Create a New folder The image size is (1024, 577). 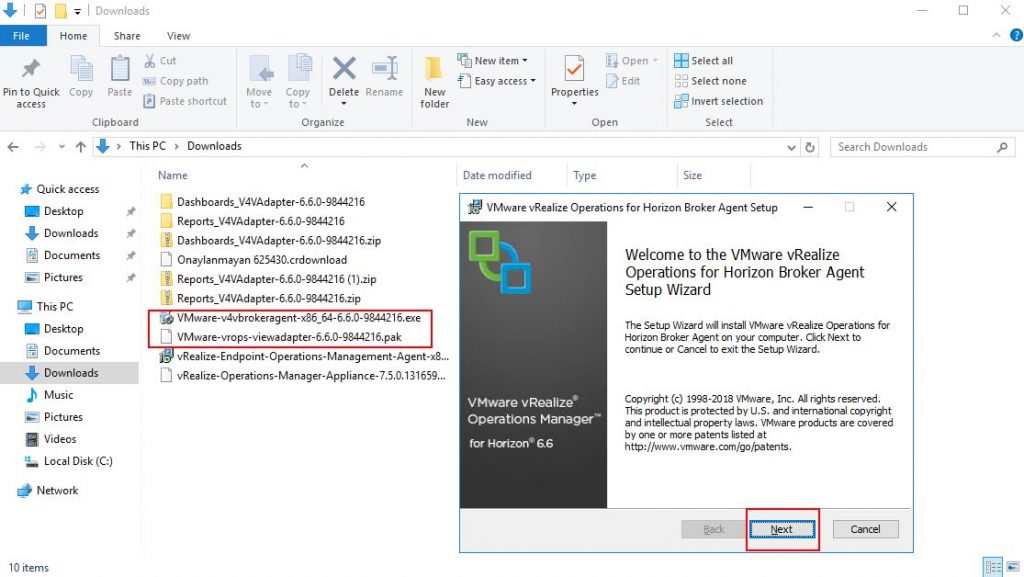coord(434,82)
